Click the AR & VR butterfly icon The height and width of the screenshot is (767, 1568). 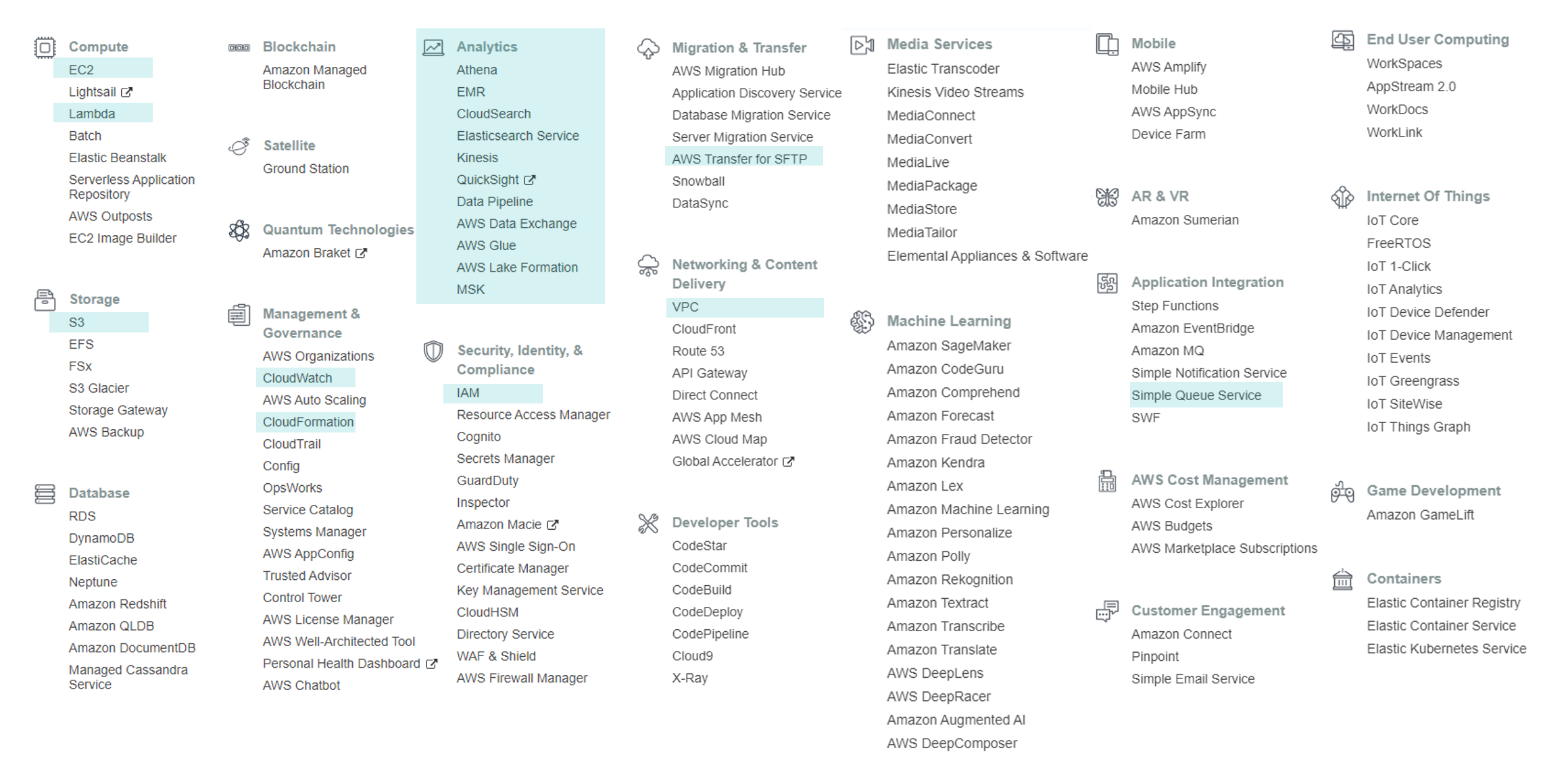1107,197
